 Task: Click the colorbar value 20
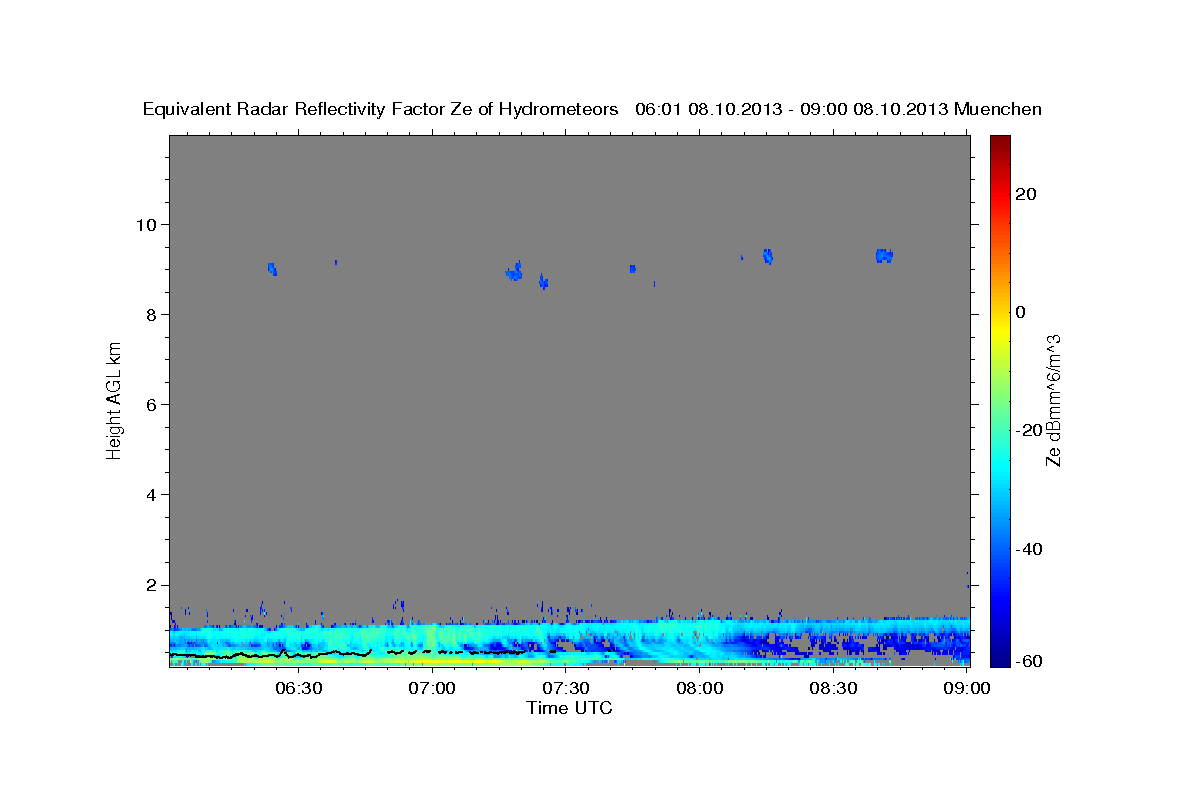pyautogui.click(x=1025, y=194)
